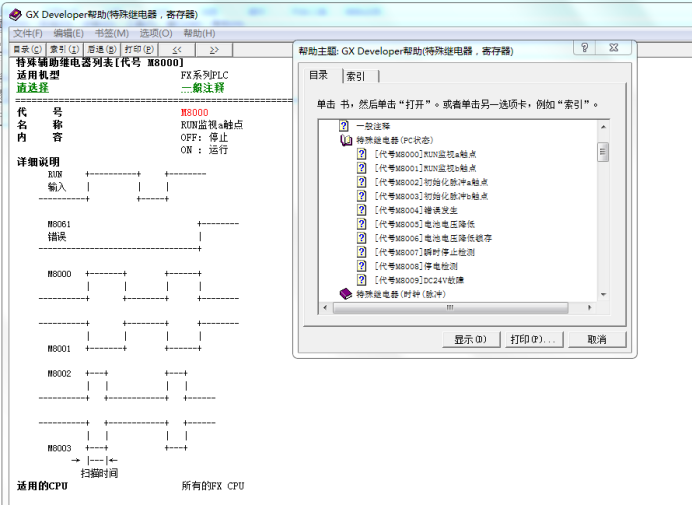This screenshot has width=692, height=505.
Task: Select [代号M8007]瞬时停止检测 topic
Action: (425, 252)
